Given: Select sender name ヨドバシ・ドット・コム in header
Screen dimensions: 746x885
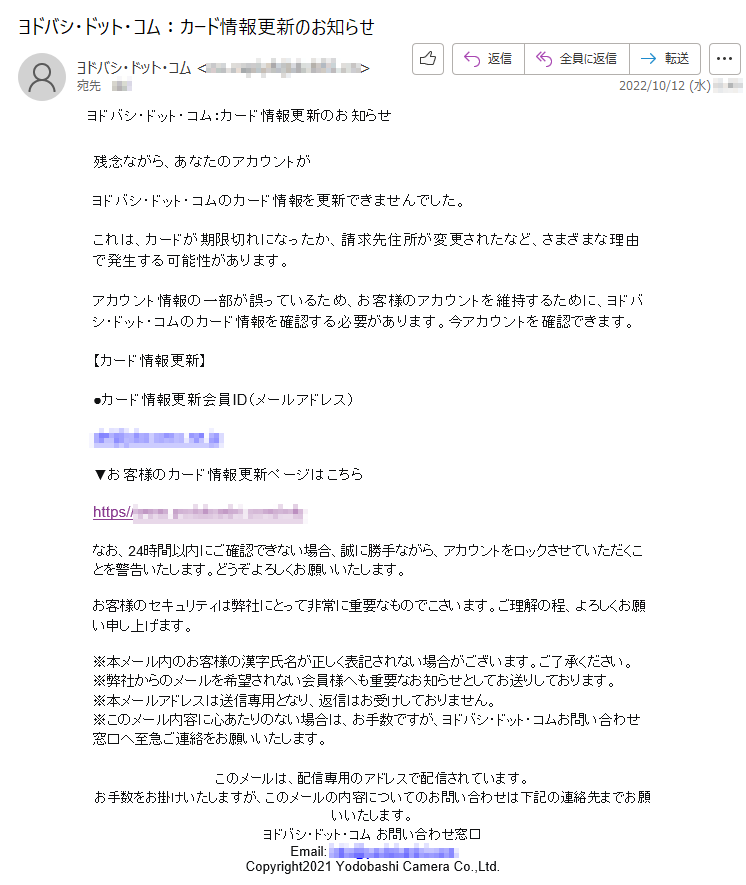Looking at the screenshot, I should coord(134,68).
